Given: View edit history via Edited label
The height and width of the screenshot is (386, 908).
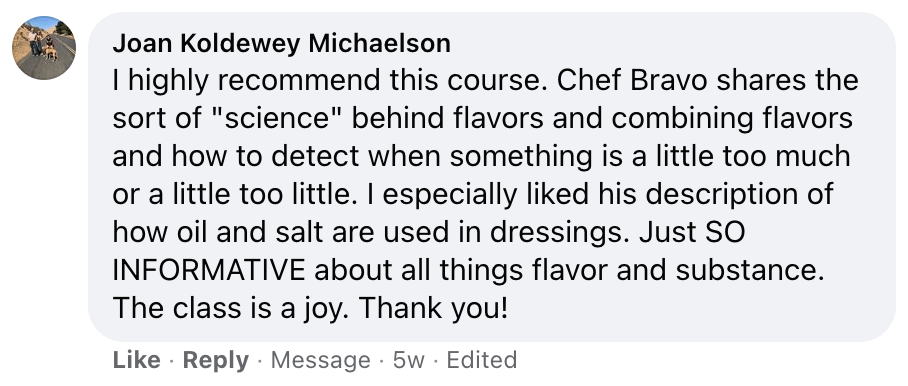Looking at the screenshot, I should [482, 360].
